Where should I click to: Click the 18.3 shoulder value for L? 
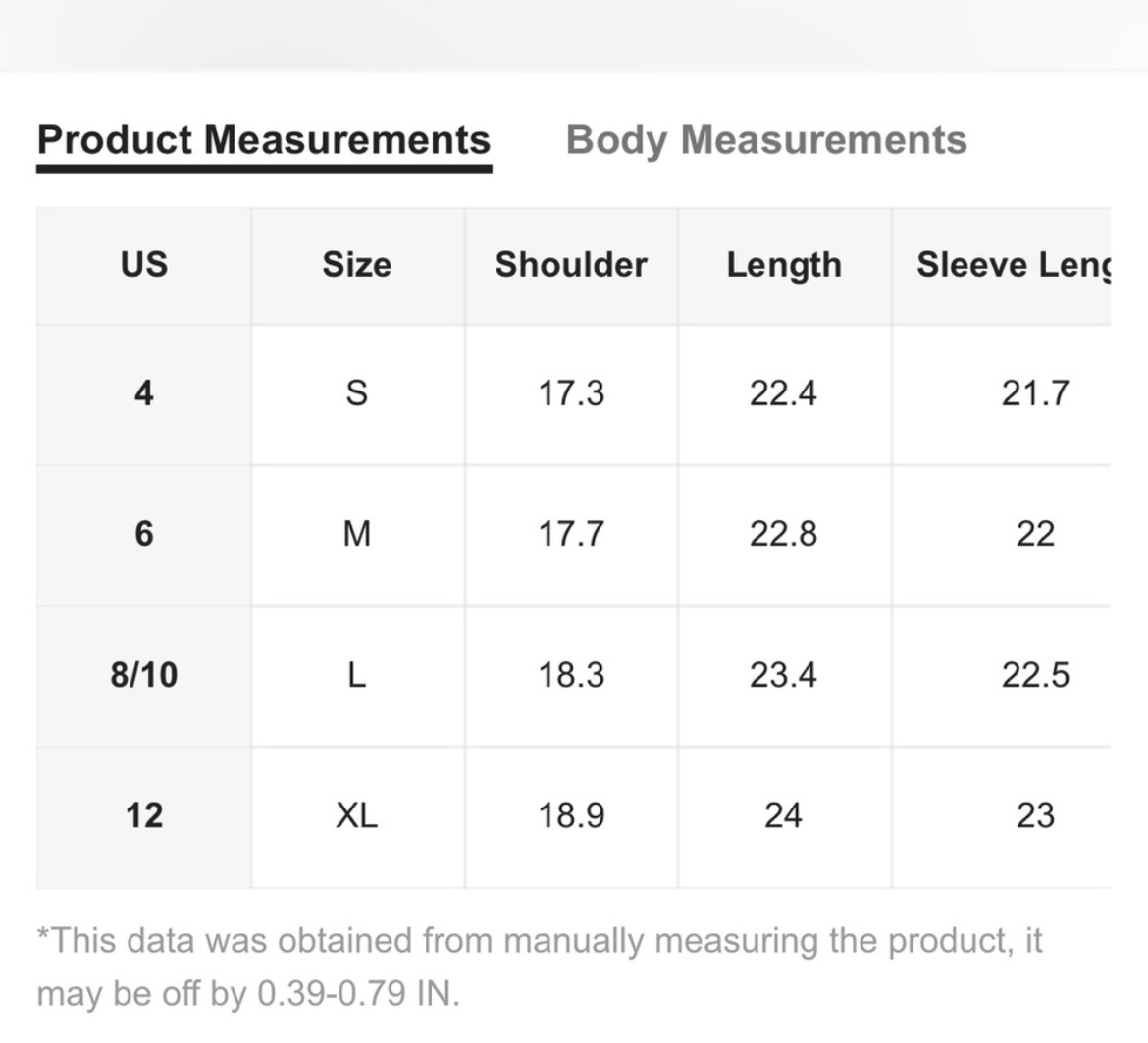point(571,675)
